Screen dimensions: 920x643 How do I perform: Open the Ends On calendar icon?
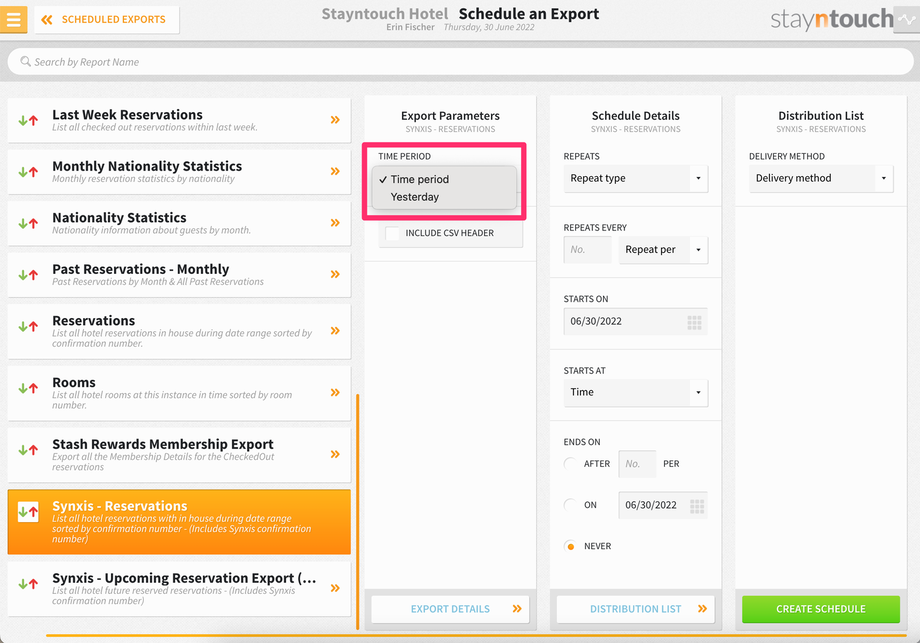[x=697, y=506]
